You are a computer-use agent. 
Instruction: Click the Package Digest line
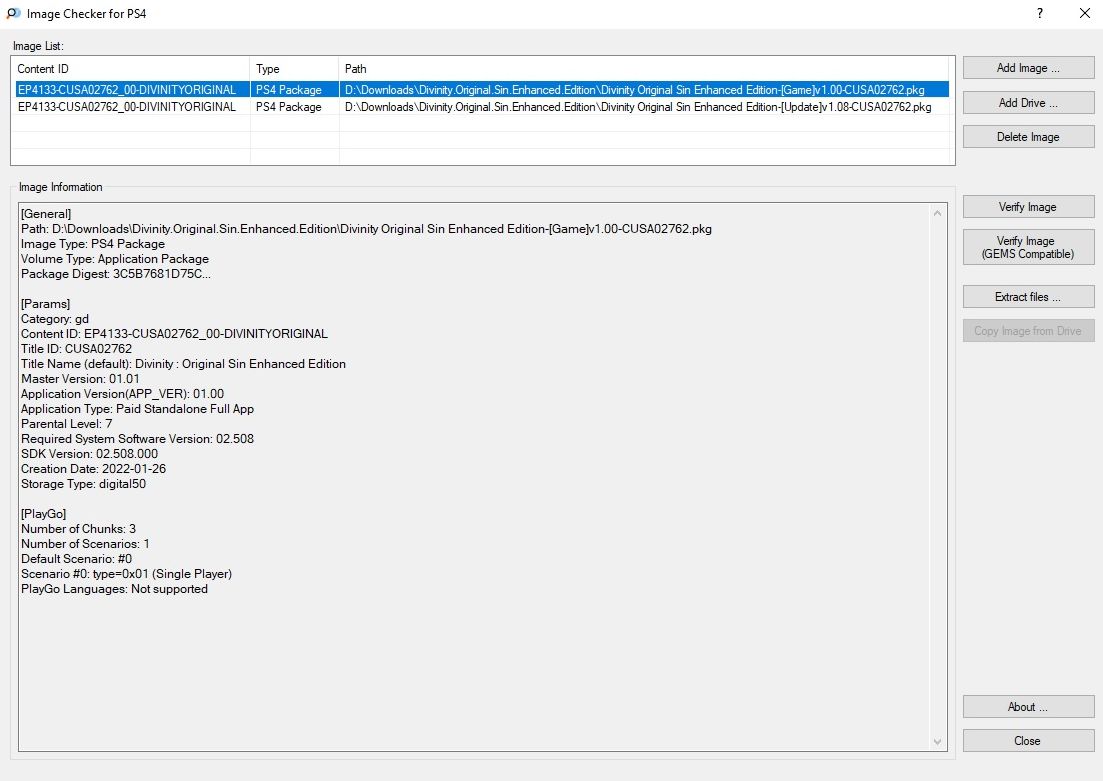(116, 274)
